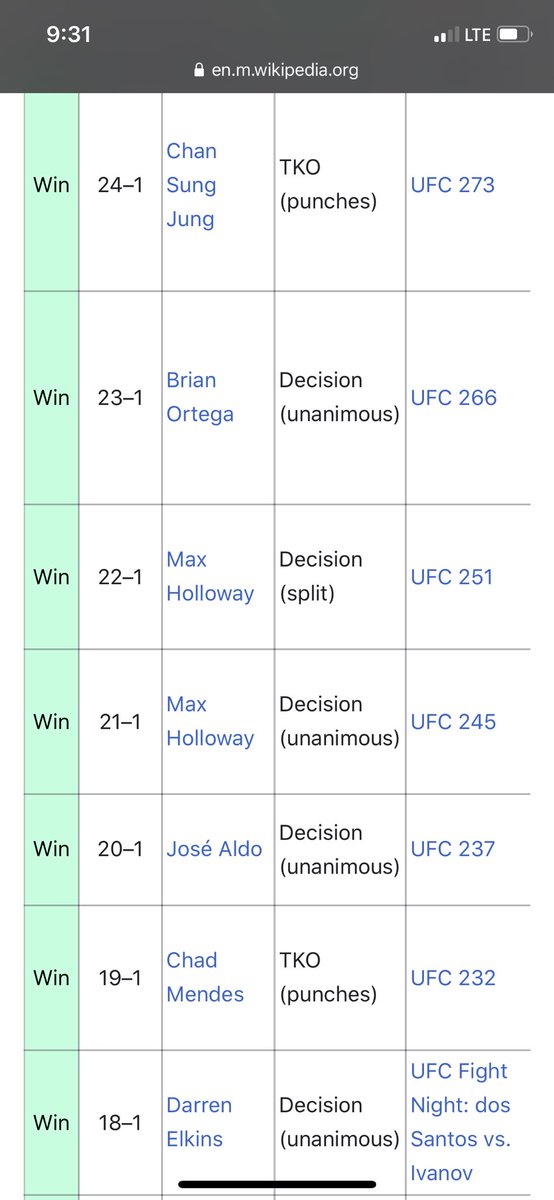Tap the lock icon beside en.m.wikipedia.org

pyautogui.click(x=199, y=71)
